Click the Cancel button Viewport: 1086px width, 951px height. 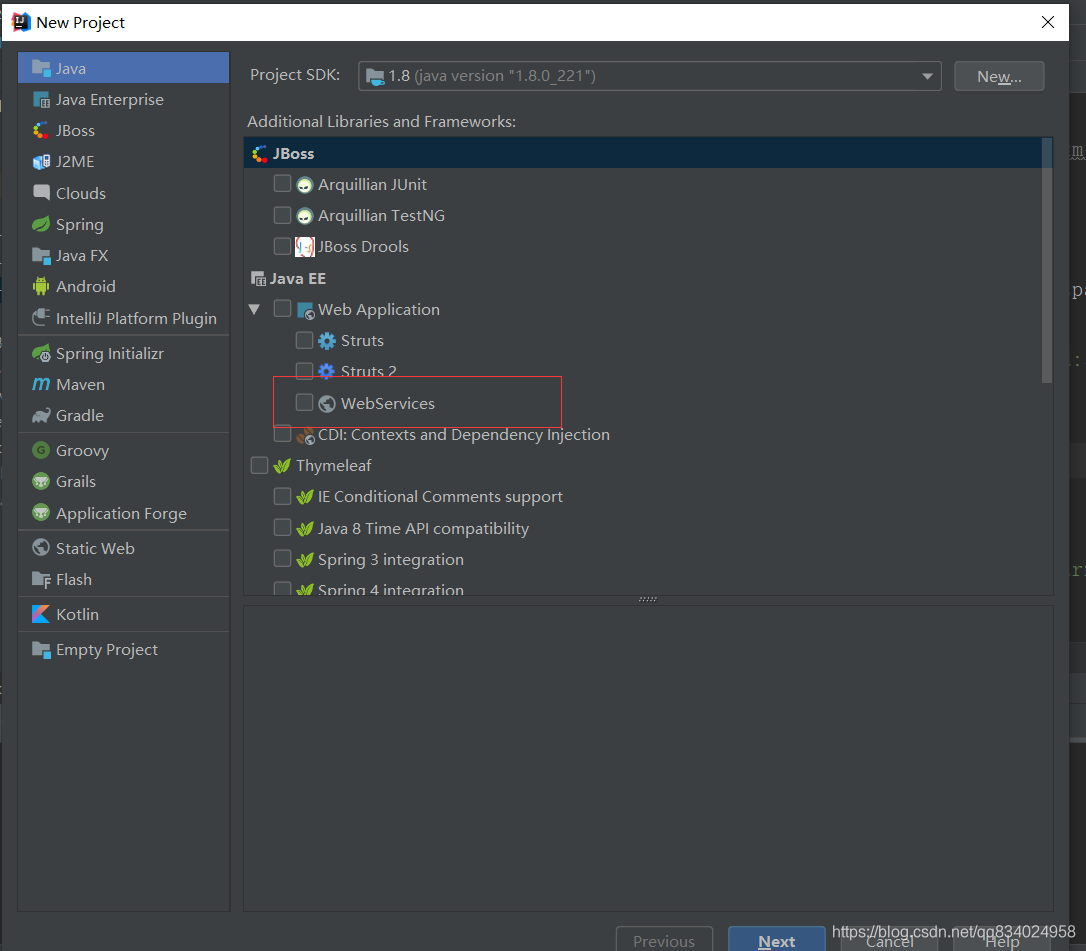[x=889, y=941]
